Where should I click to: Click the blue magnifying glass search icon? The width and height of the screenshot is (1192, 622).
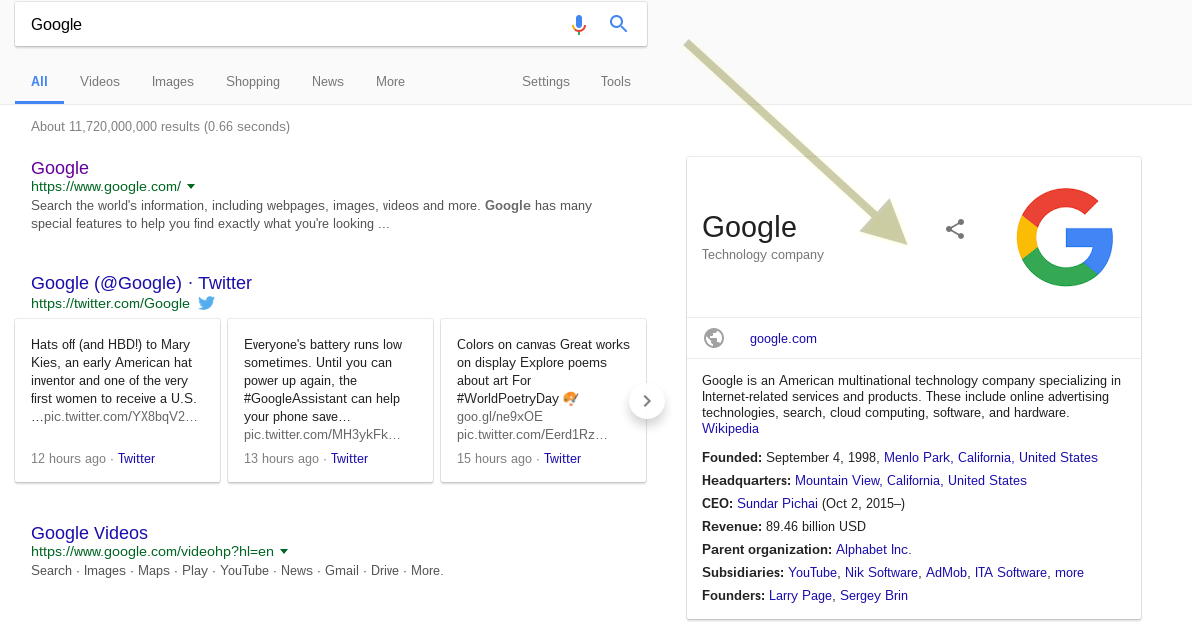[619, 24]
